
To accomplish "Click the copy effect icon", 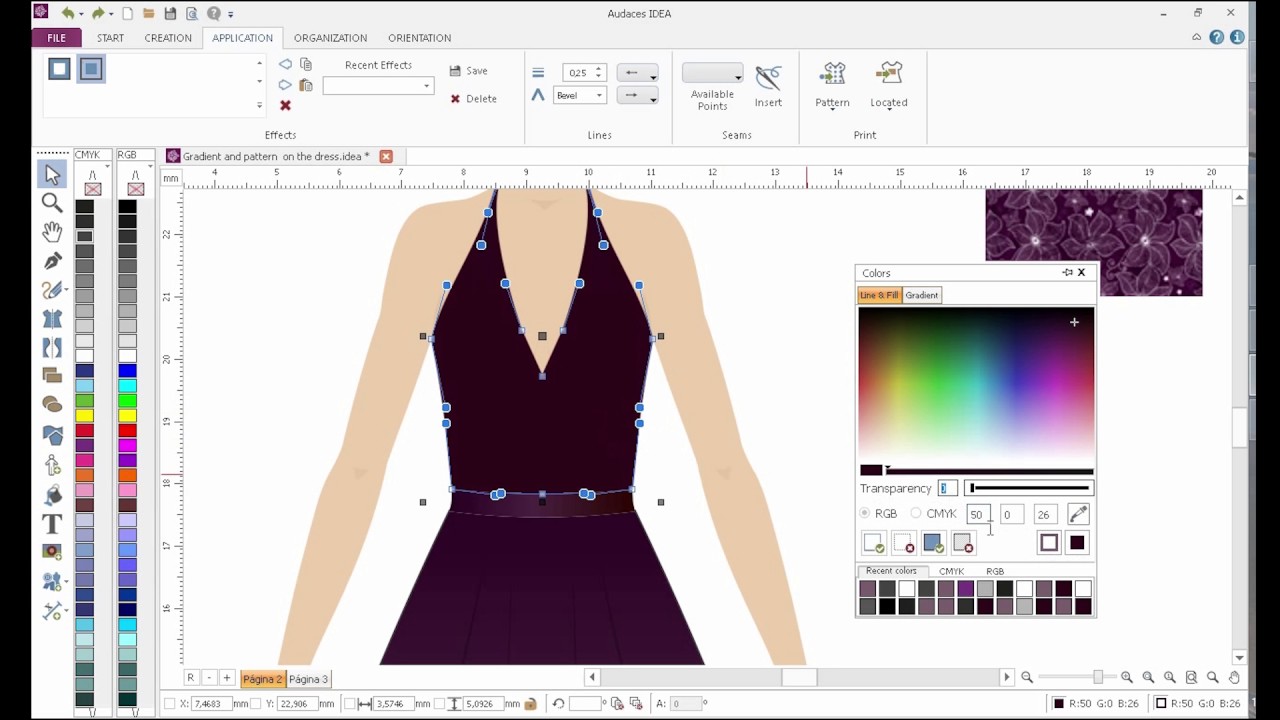I will [306, 64].
